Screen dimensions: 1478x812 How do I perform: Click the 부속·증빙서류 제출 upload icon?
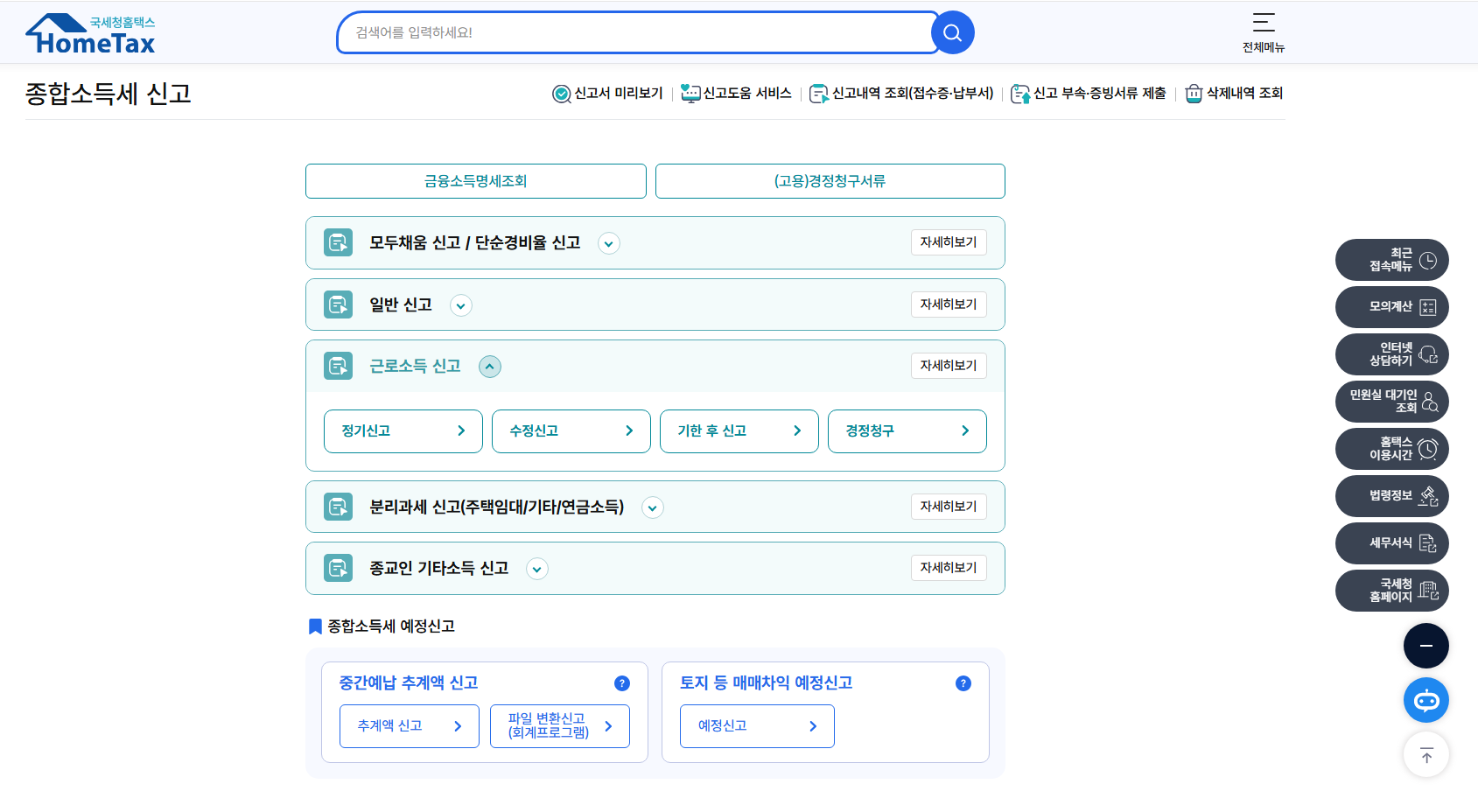coord(1020,94)
